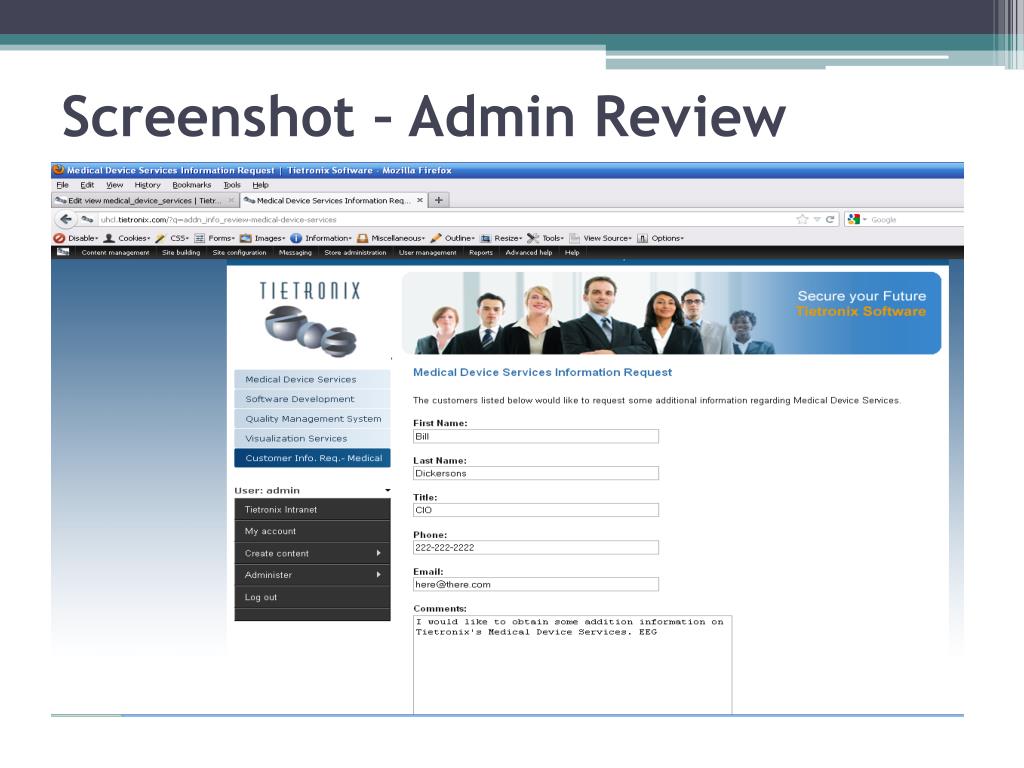Open Site configuration admin menu
1024x768 pixels.
pos(239,252)
